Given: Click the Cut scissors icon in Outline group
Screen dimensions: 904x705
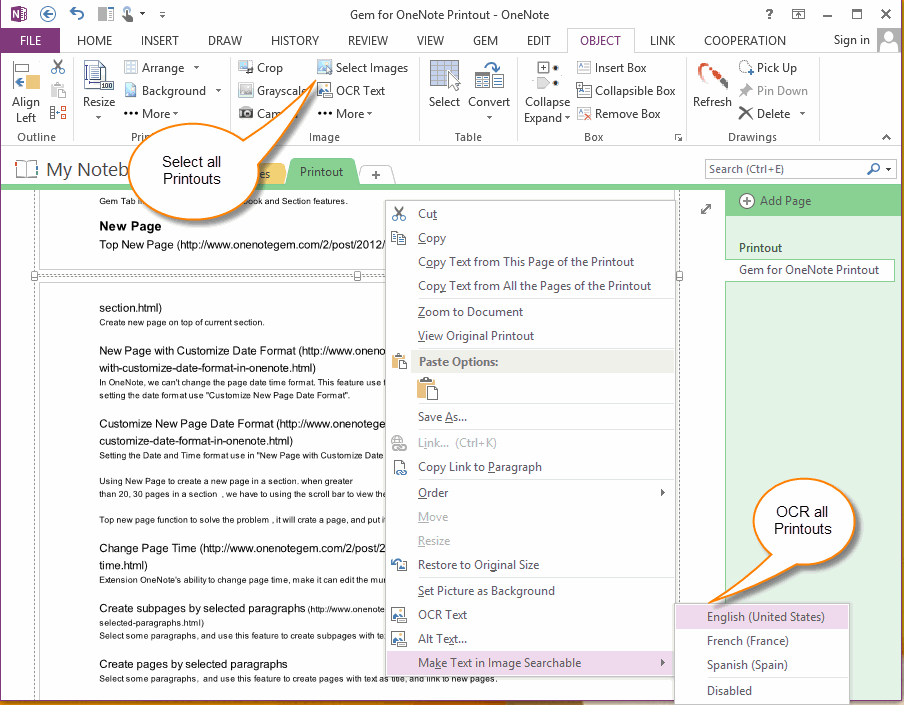Looking at the screenshot, I should [x=58, y=67].
